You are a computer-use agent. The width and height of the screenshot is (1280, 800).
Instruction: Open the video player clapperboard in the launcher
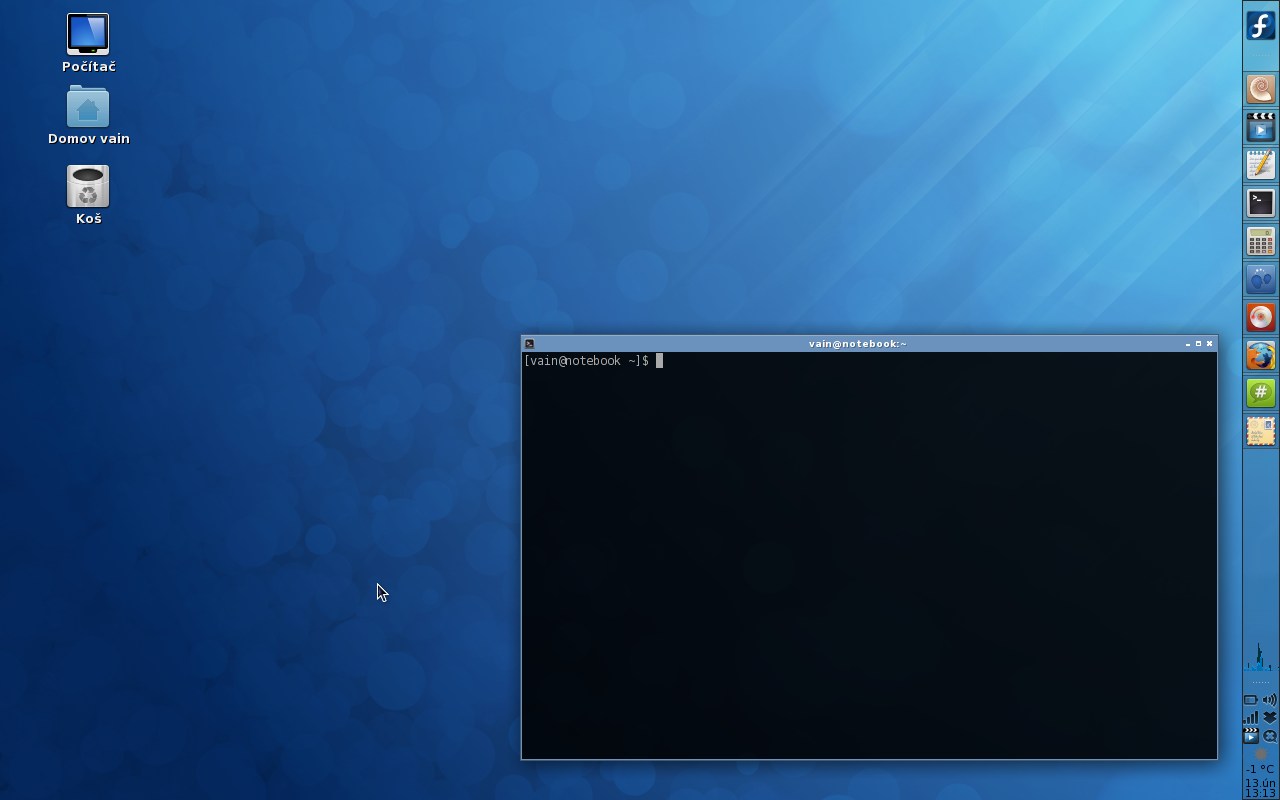[x=1261, y=127]
